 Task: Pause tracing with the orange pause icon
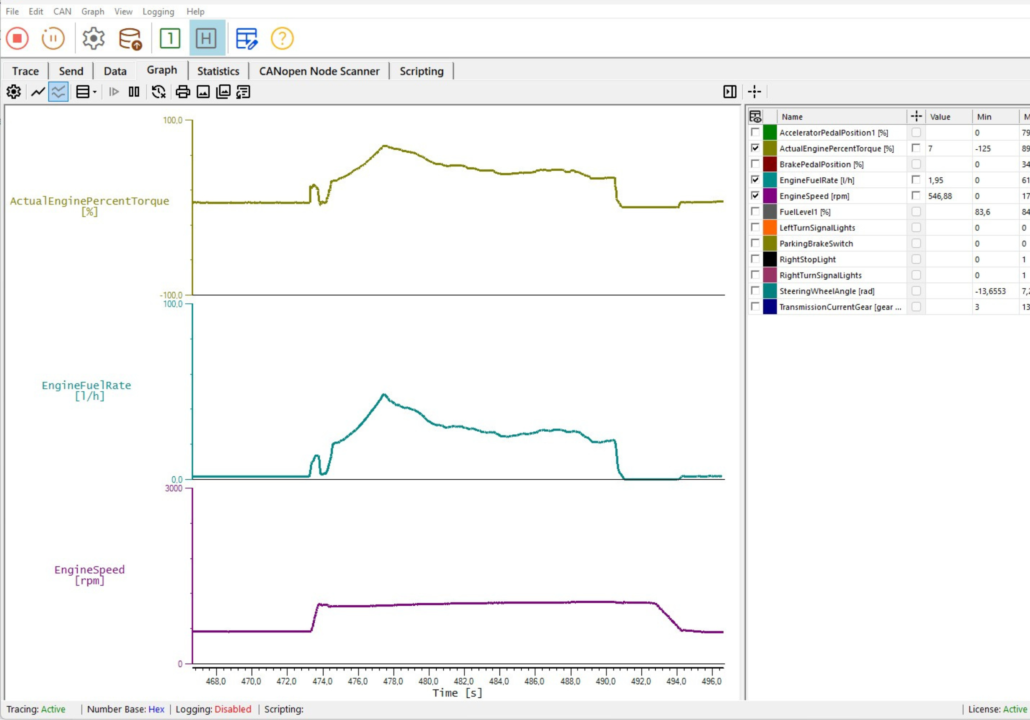pyautogui.click(x=53, y=39)
